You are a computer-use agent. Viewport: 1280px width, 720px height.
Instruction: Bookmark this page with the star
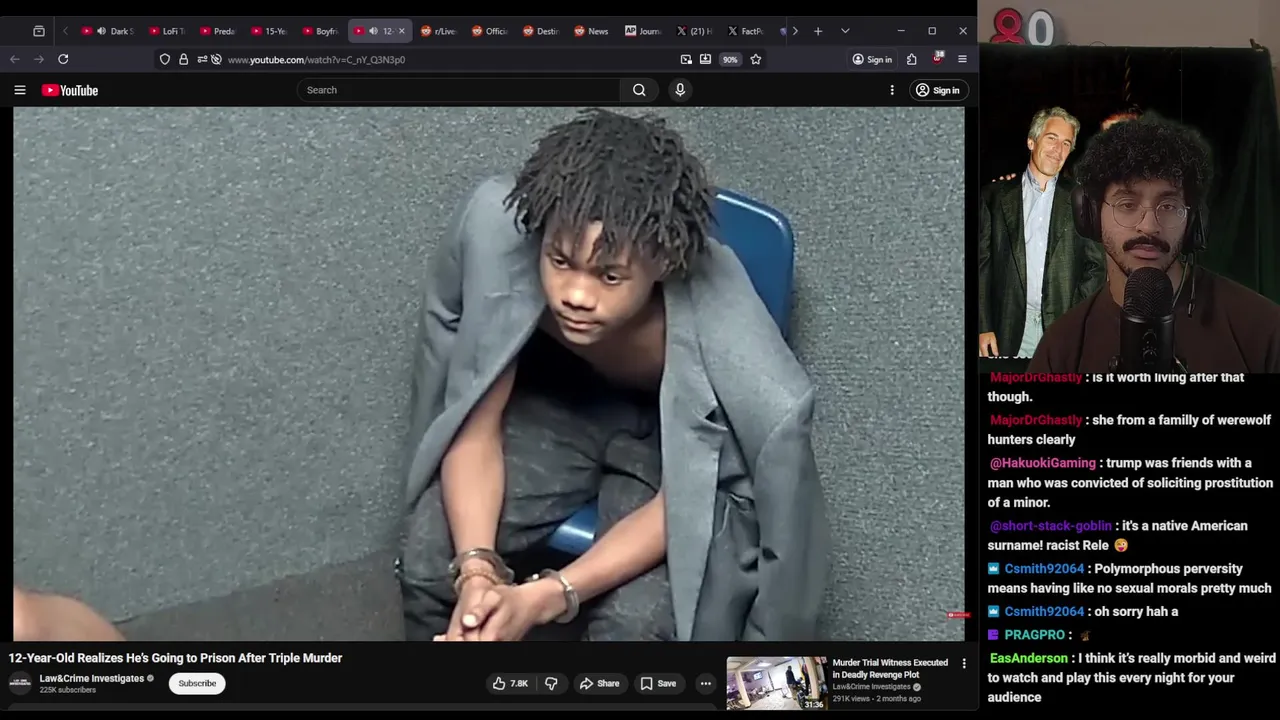click(x=756, y=59)
